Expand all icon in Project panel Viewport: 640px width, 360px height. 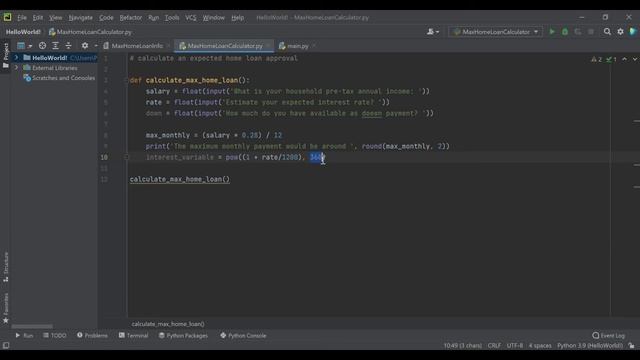(x=56, y=46)
